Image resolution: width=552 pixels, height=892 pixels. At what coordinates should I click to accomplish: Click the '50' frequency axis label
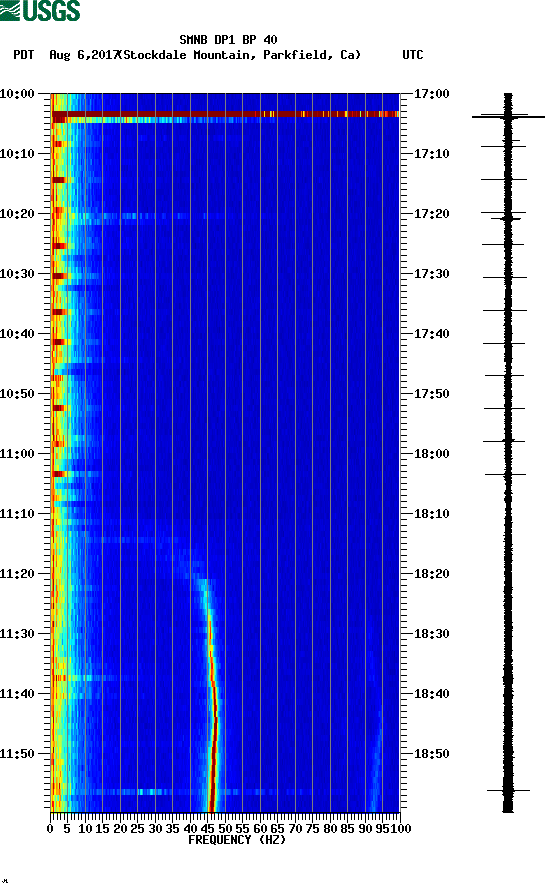click(x=225, y=829)
